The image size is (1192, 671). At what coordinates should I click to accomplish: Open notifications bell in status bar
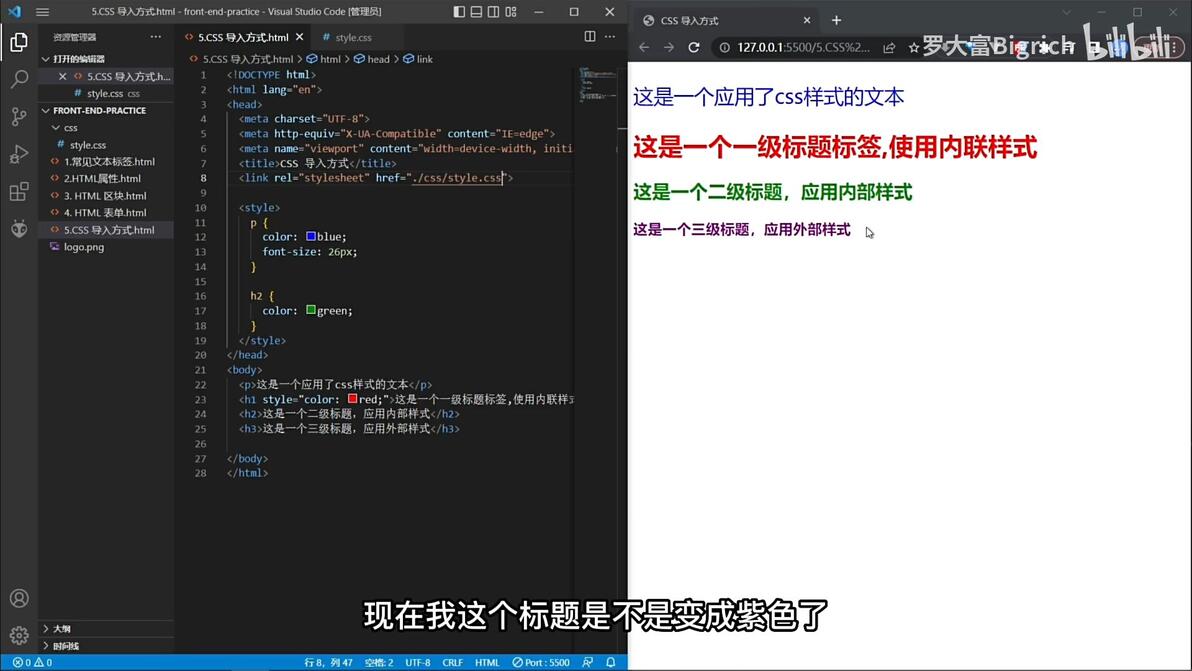pos(610,663)
